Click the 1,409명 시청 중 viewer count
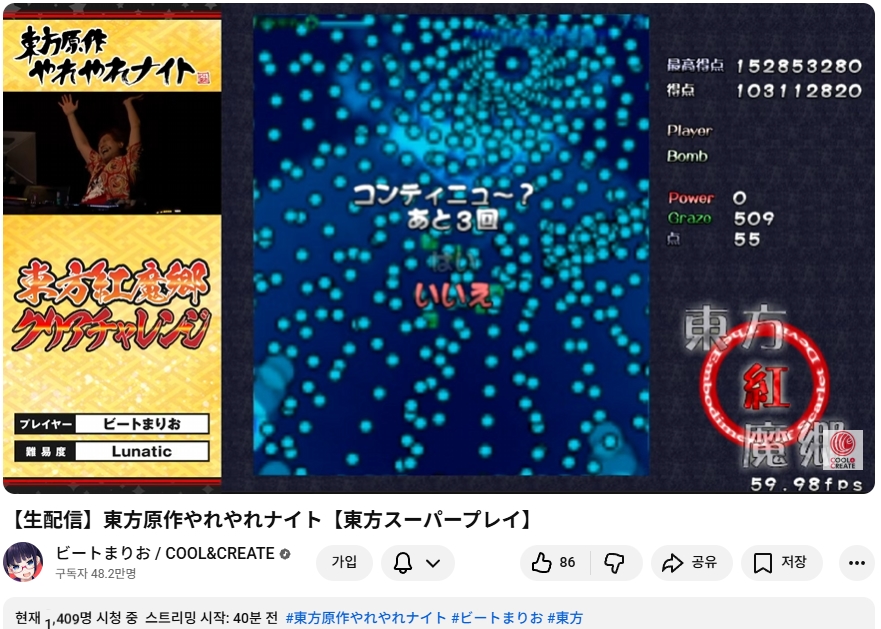 point(91,619)
